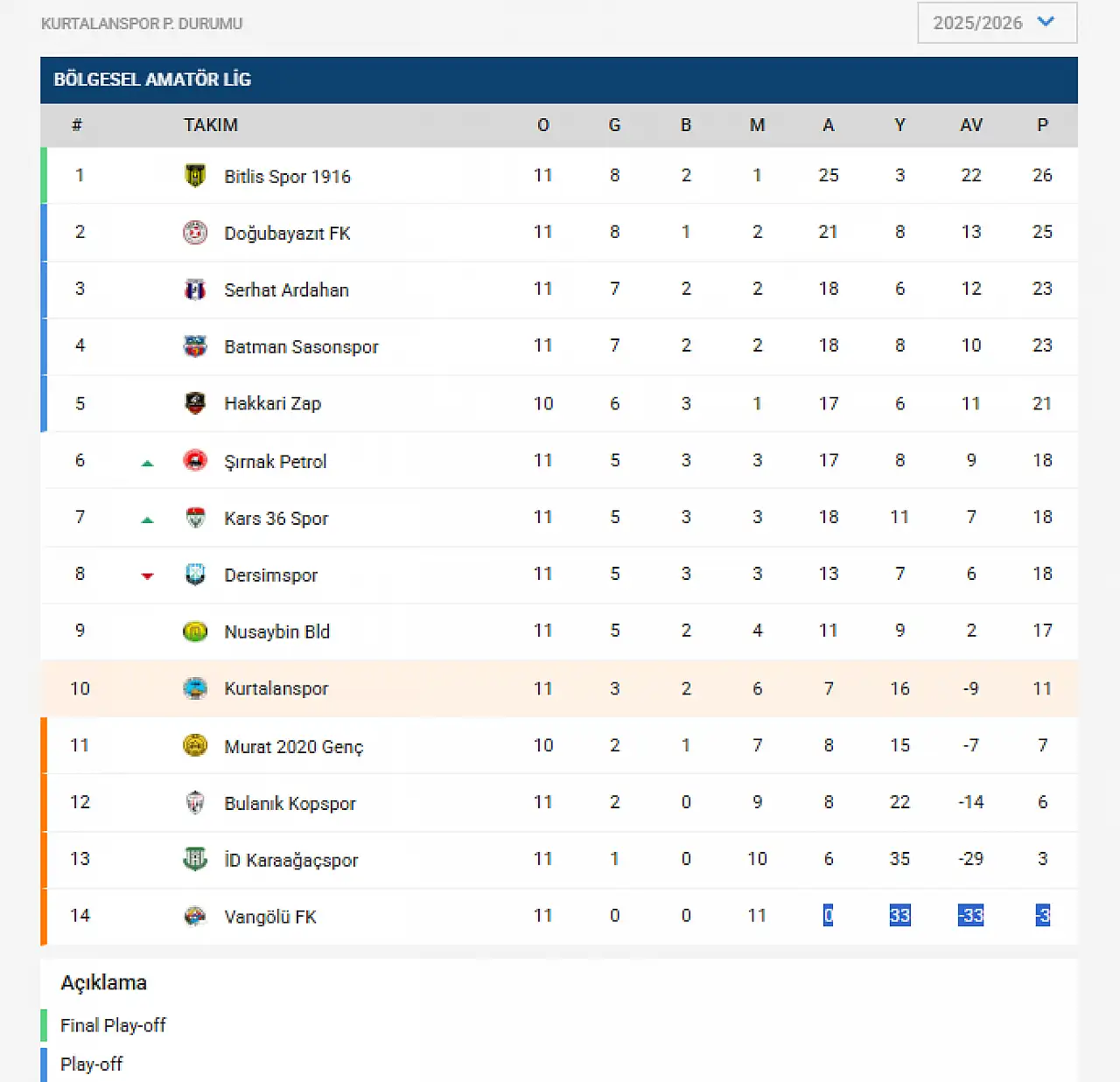Image resolution: width=1120 pixels, height=1082 pixels.
Task: Select the Serhat Ardahan club badge
Action: point(195,290)
